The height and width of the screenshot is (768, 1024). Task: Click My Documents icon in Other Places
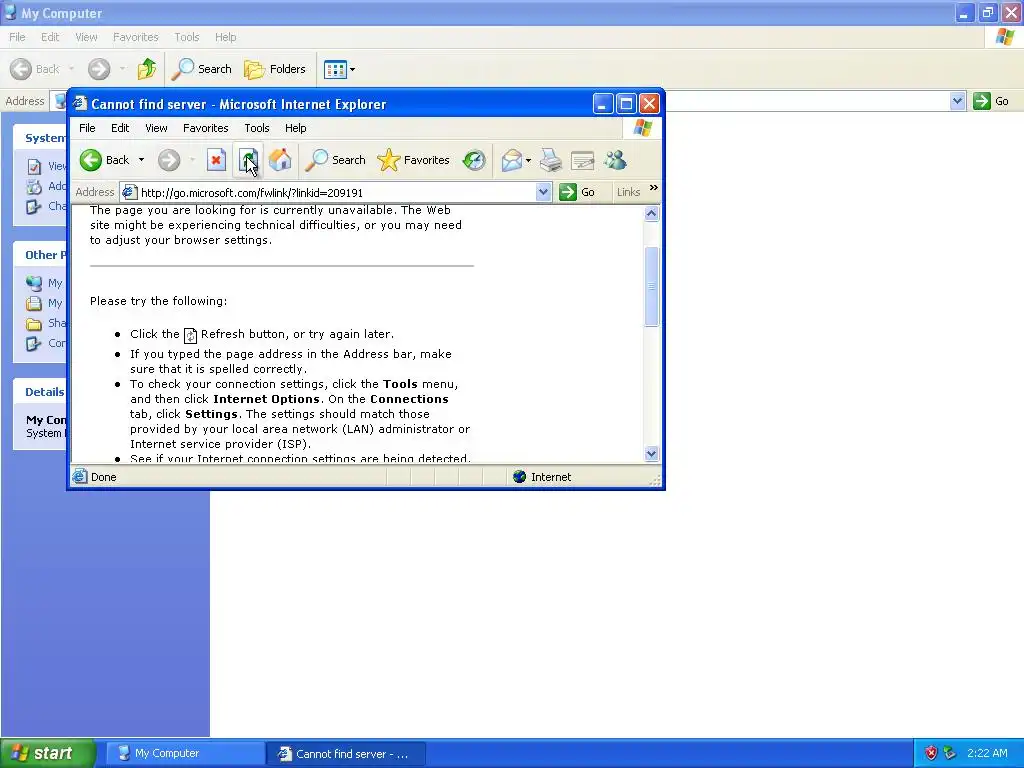34,303
